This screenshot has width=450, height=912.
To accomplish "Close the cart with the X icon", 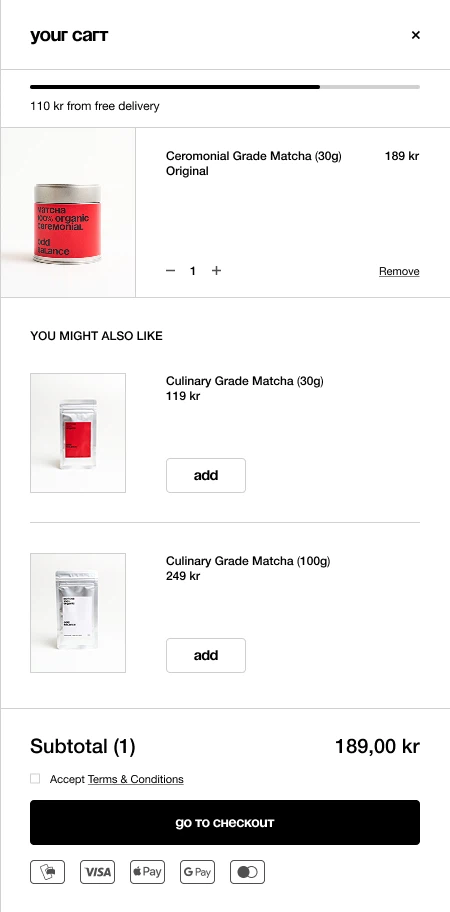I will (415, 35).
